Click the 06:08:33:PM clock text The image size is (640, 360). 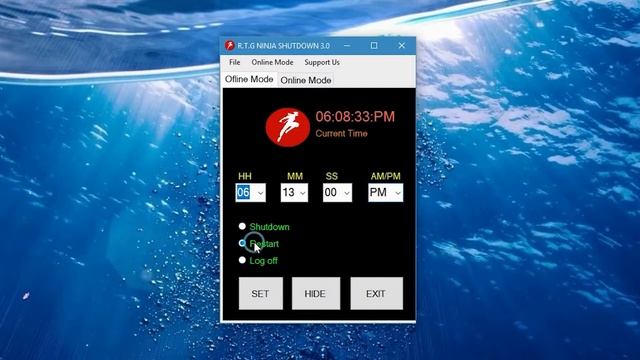(x=355, y=117)
